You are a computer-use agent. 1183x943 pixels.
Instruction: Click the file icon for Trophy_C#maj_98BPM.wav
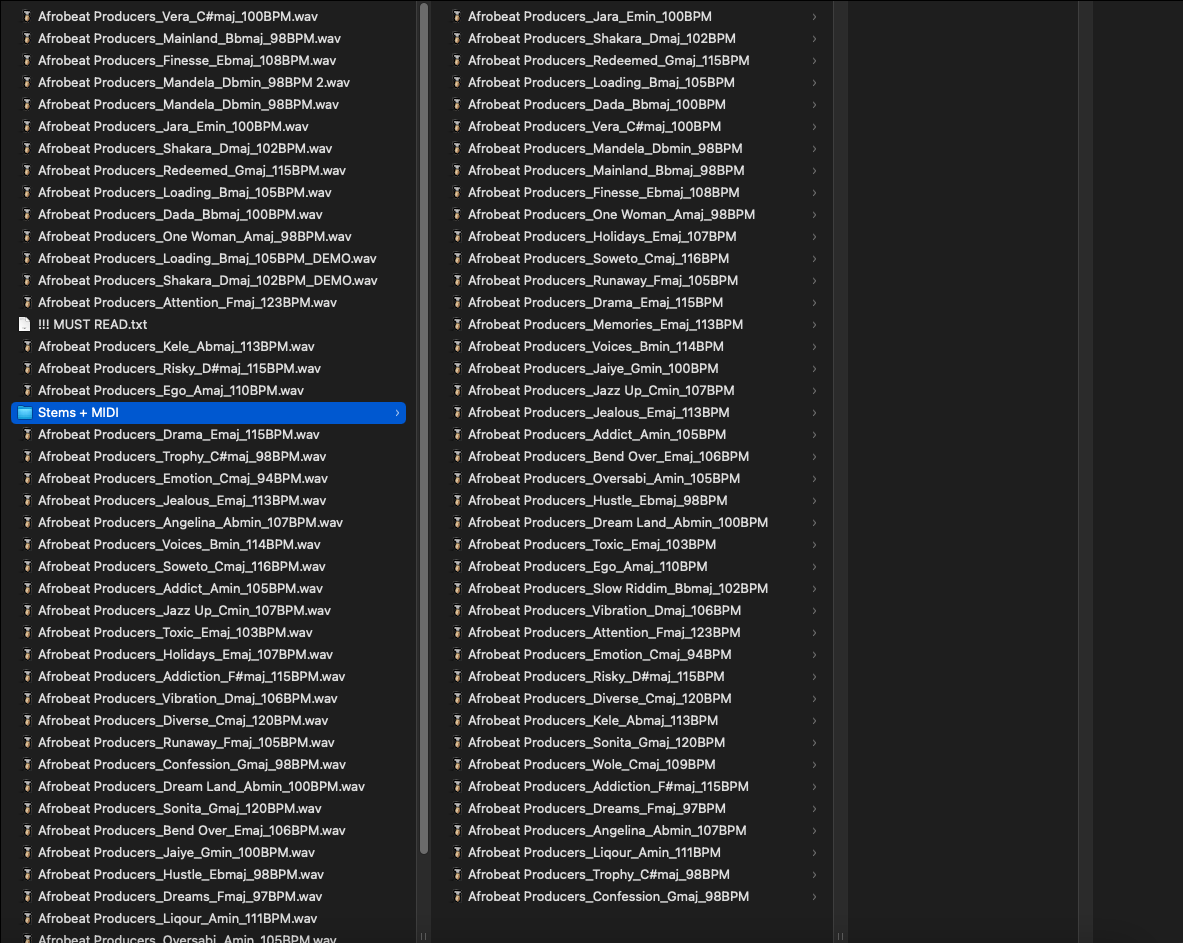coord(26,456)
